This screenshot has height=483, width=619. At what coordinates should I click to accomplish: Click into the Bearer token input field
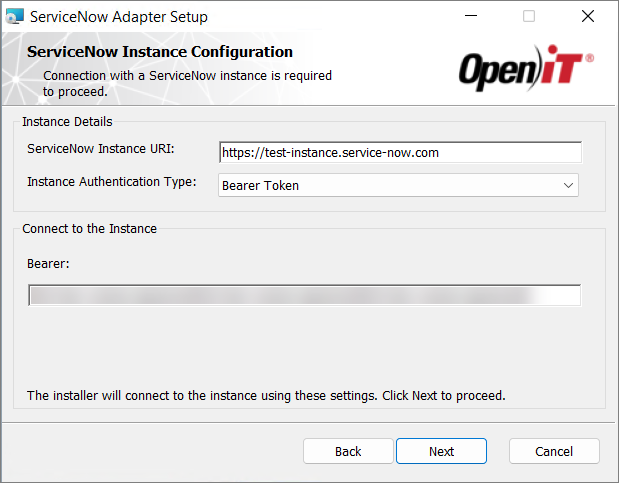(x=304, y=295)
